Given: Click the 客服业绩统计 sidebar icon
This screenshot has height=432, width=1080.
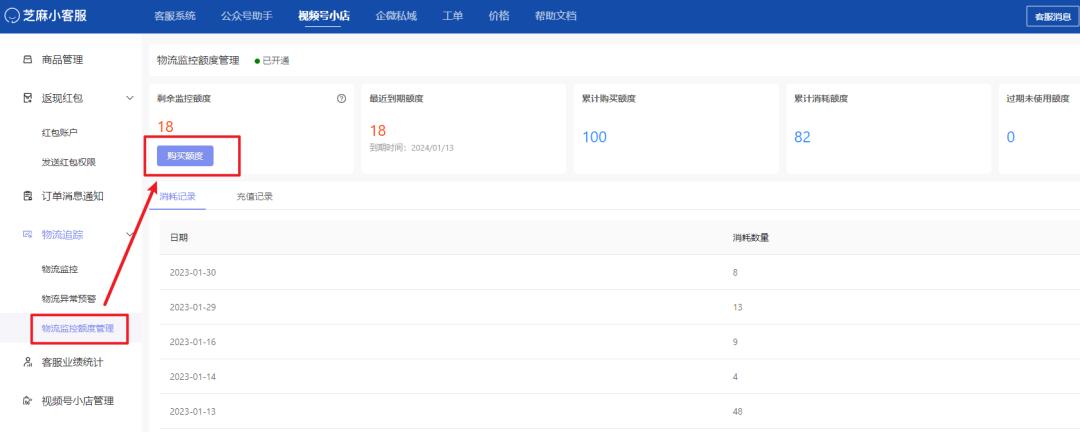Looking at the screenshot, I should tap(27, 362).
